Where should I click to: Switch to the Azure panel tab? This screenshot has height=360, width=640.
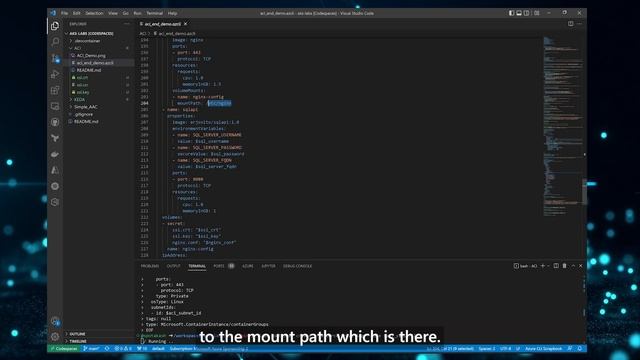[x=248, y=266]
